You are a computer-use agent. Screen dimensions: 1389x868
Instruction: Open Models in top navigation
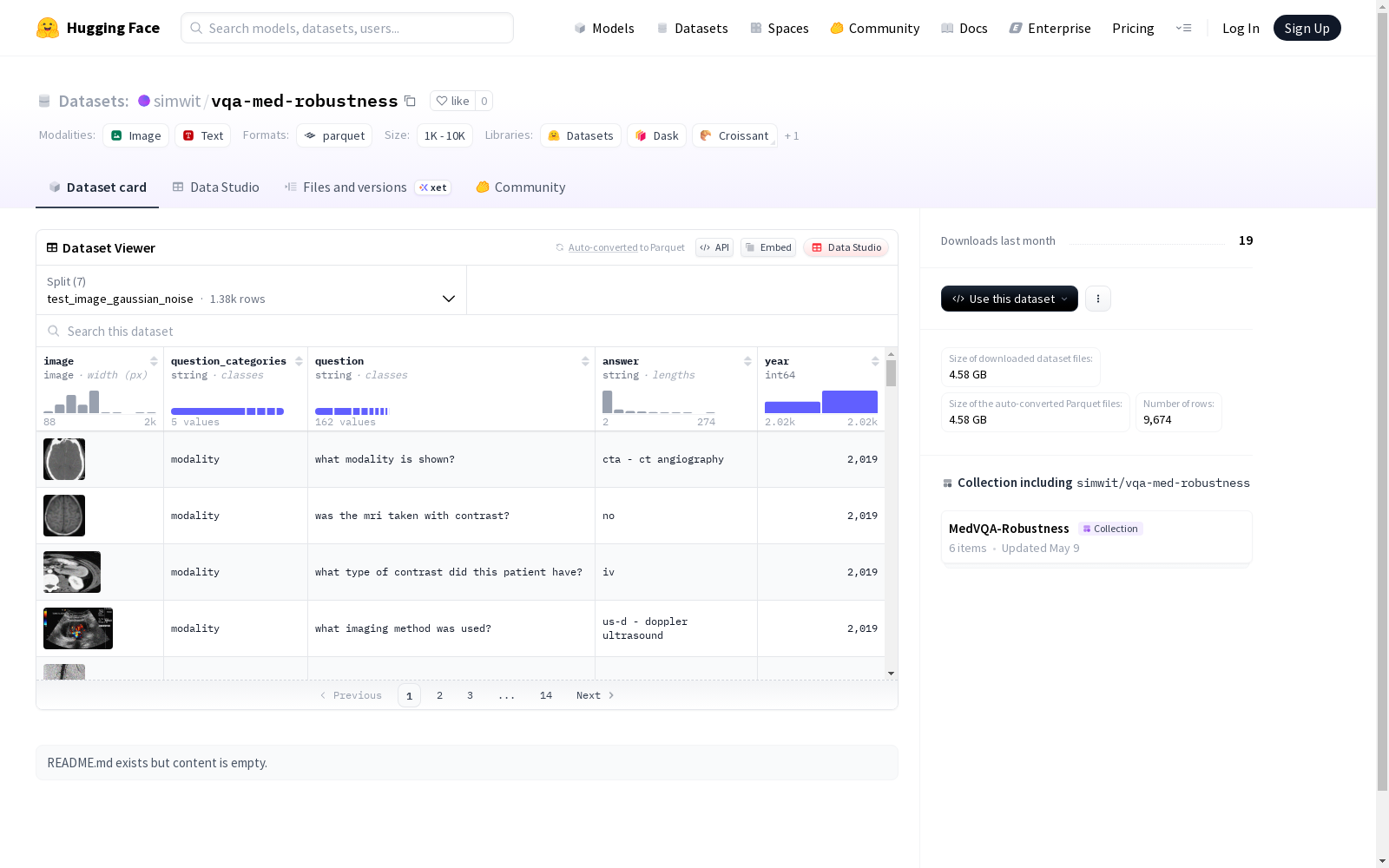[604, 28]
